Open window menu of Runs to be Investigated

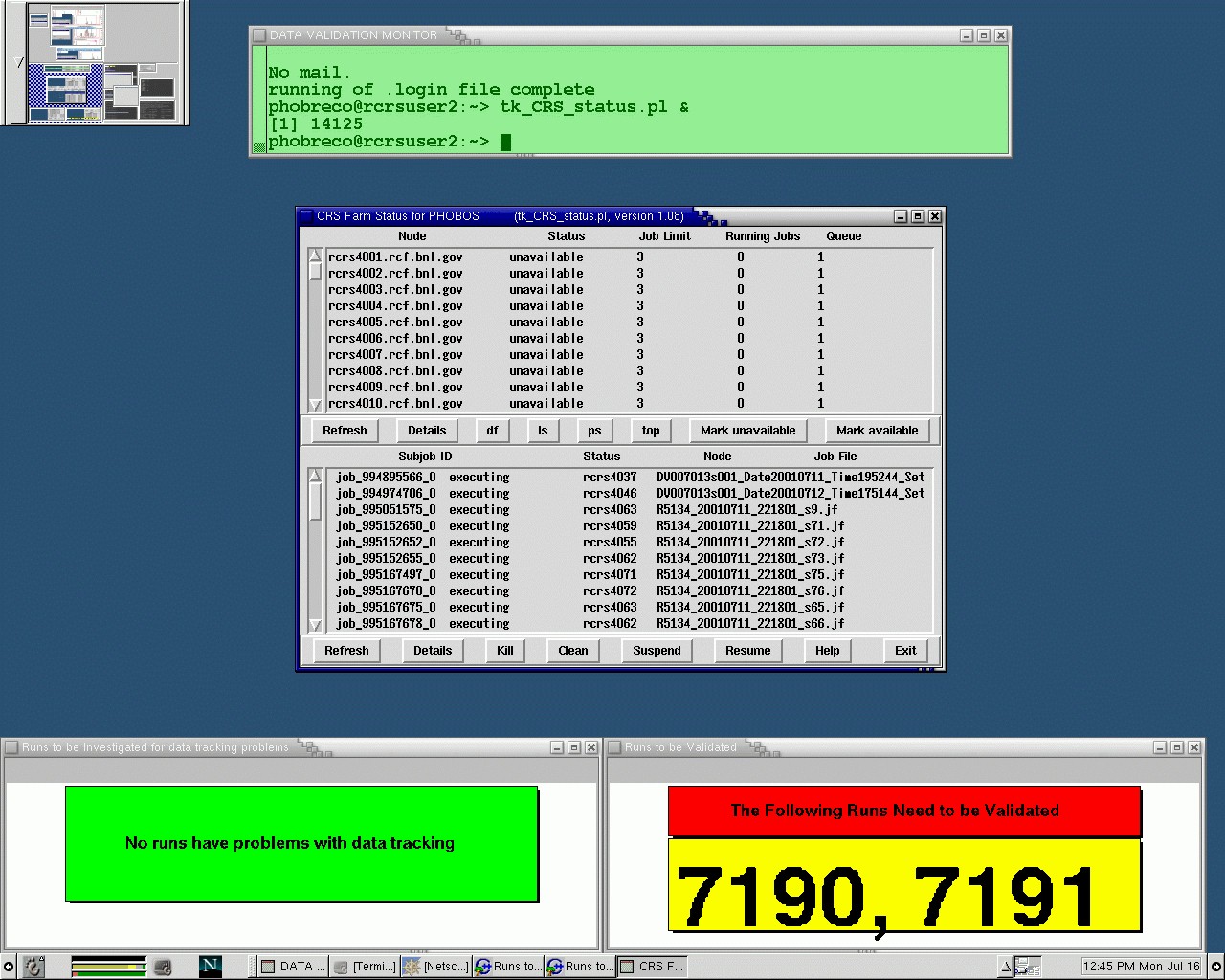(11, 747)
